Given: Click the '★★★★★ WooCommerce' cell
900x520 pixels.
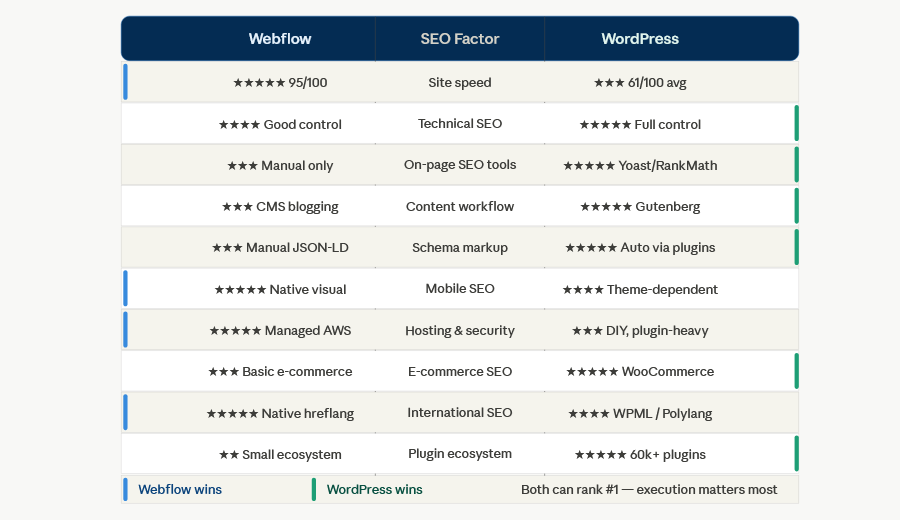Looking at the screenshot, I should pyautogui.click(x=640, y=372).
